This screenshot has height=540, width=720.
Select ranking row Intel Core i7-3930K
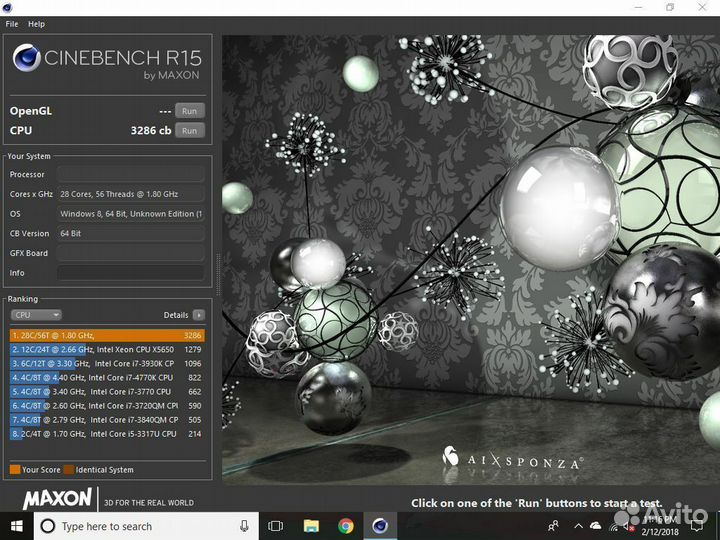coord(107,364)
